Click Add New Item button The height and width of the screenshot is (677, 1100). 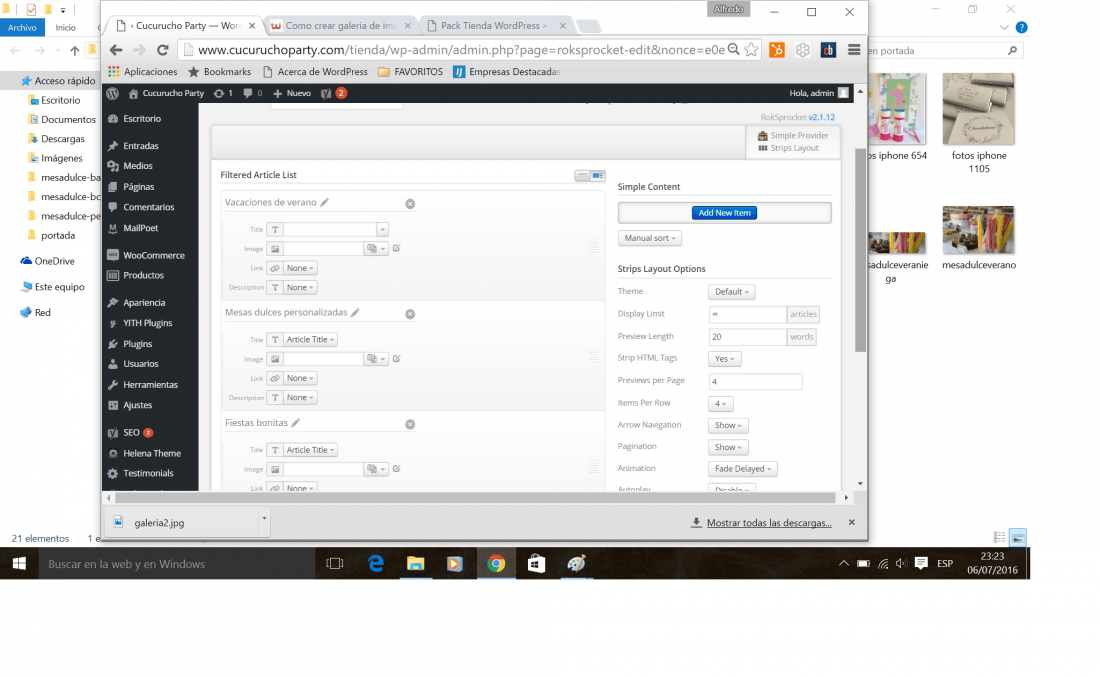(x=724, y=213)
